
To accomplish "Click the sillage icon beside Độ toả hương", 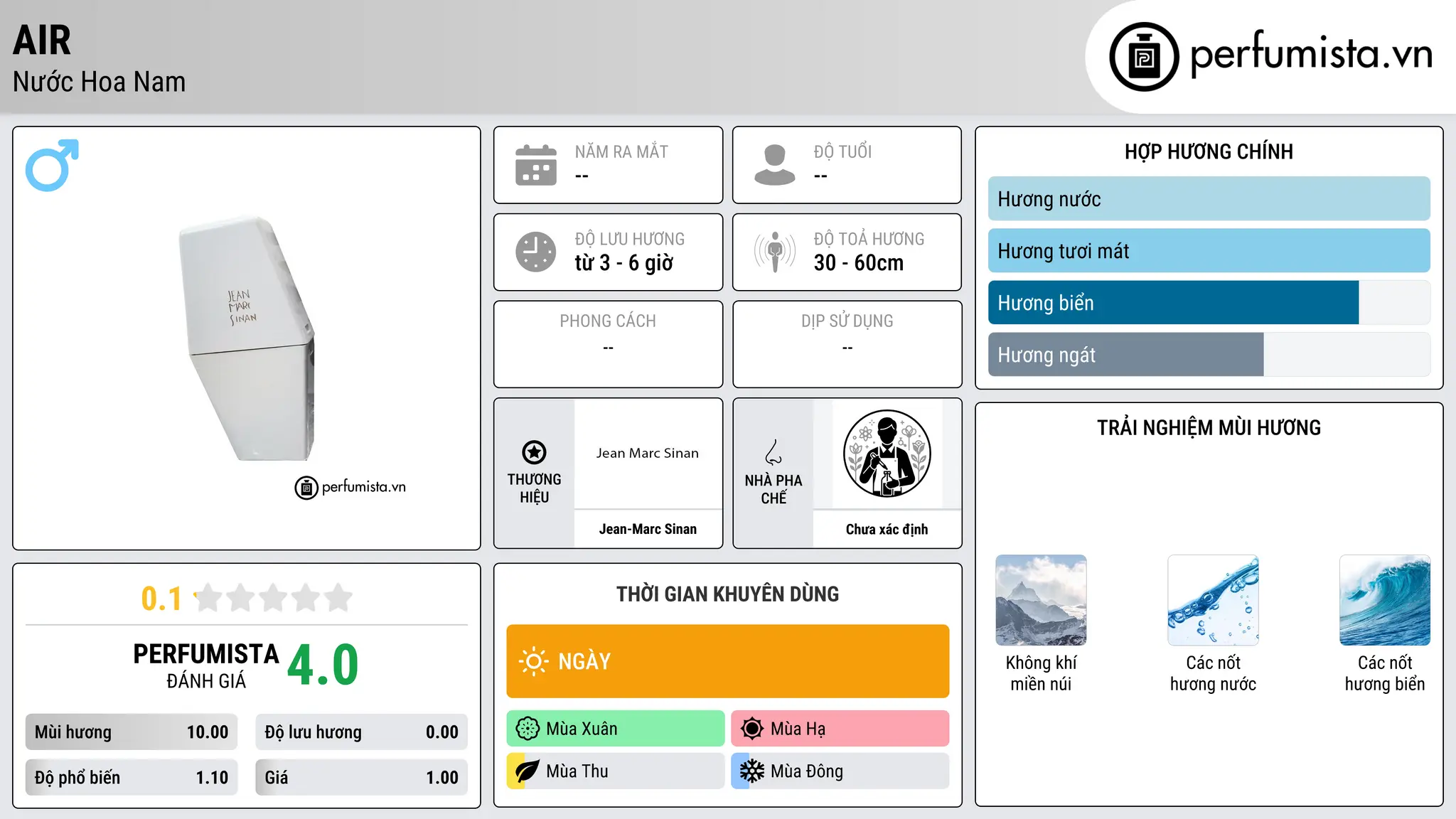I will coord(775,252).
